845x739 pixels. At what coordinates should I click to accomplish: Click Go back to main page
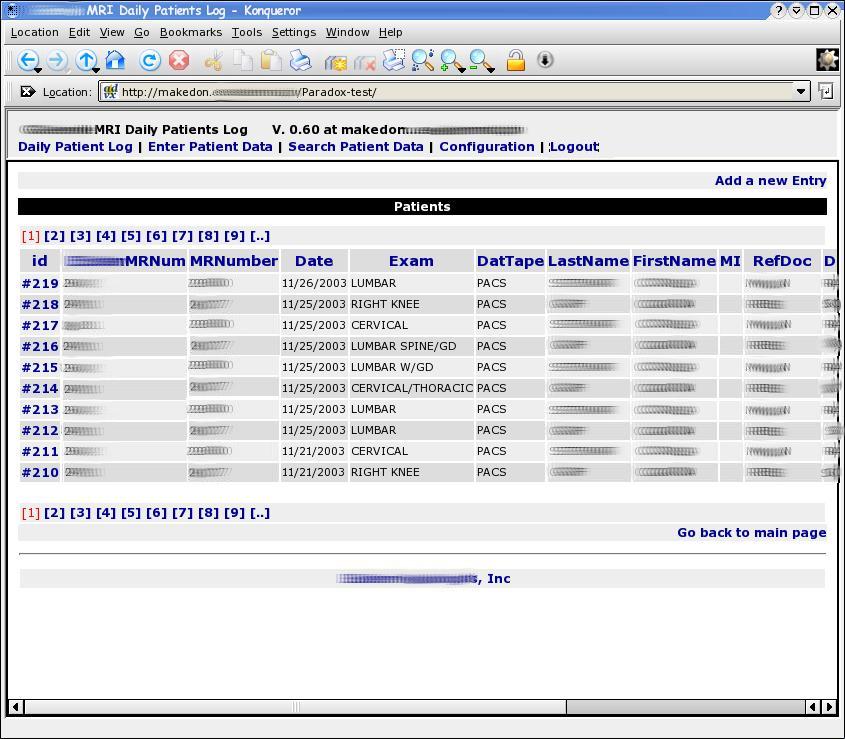tap(752, 533)
